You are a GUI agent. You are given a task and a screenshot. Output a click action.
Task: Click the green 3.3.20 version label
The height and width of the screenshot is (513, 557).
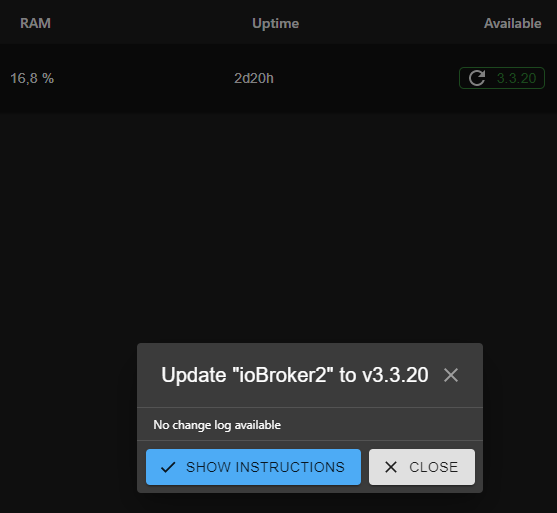click(516, 78)
